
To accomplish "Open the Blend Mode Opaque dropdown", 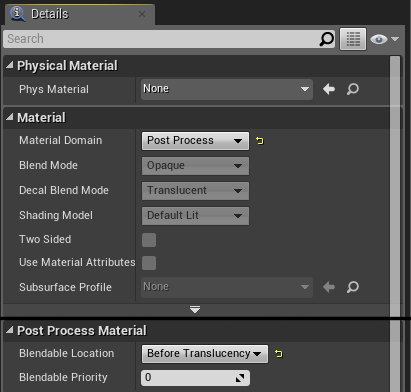I will [195, 166].
